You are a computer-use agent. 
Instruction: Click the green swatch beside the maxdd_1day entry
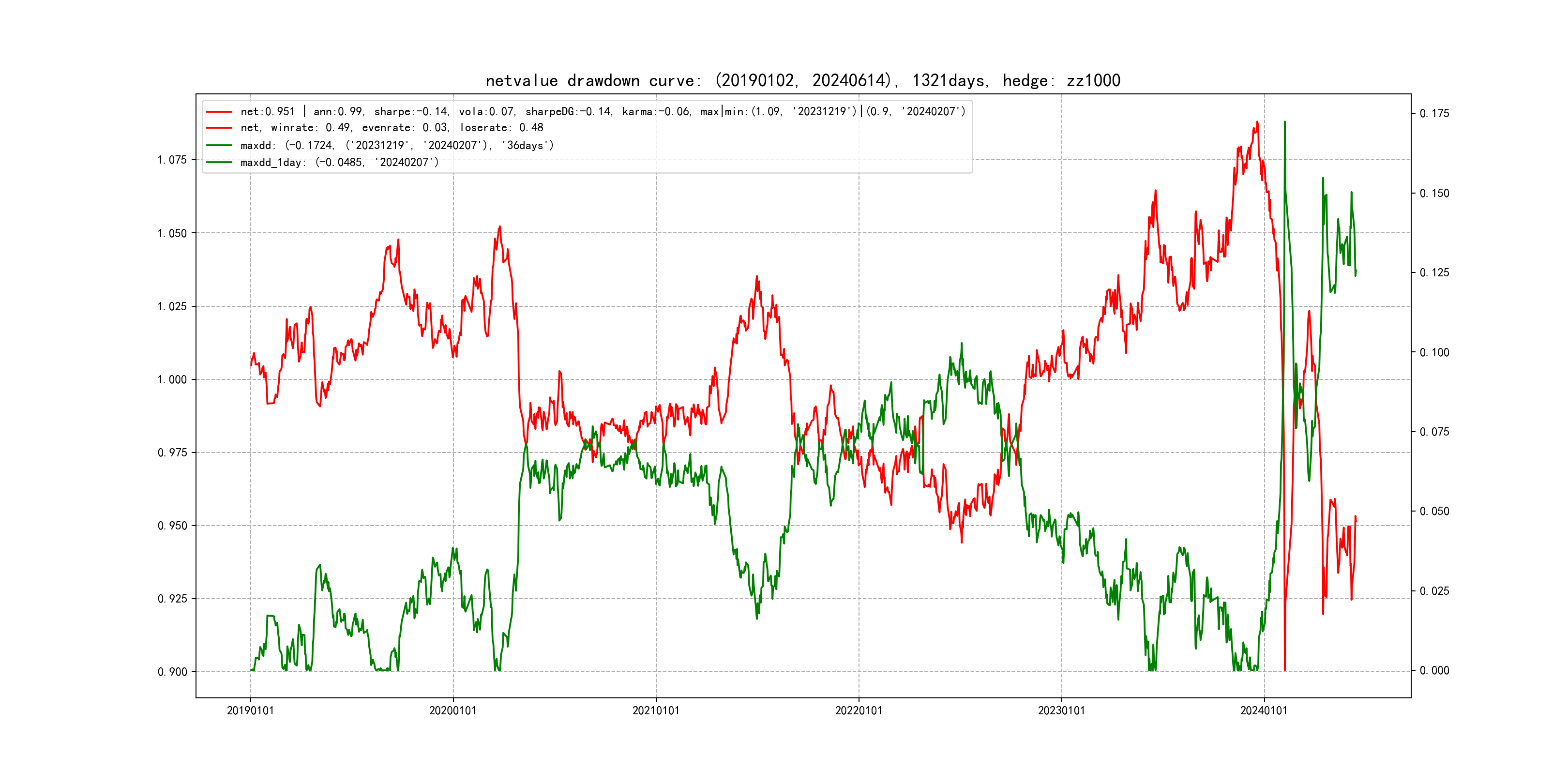point(219,163)
